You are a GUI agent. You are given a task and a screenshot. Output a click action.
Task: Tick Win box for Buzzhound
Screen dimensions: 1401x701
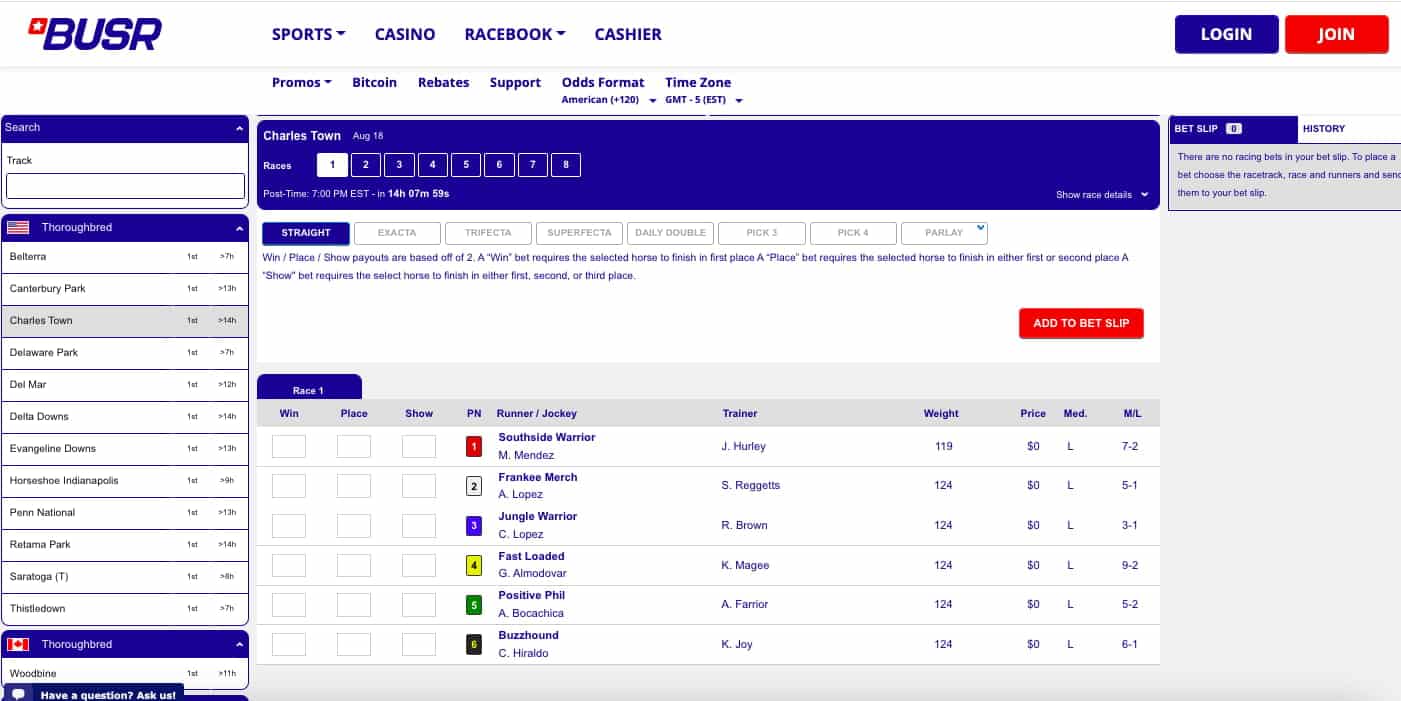(289, 644)
